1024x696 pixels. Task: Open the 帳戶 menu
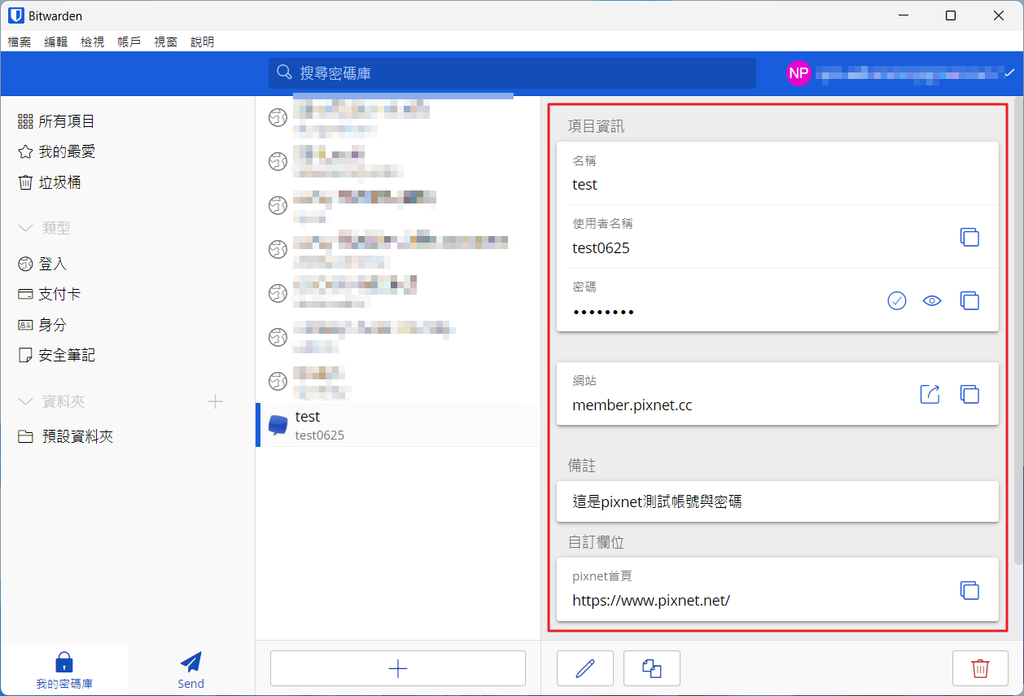tap(129, 42)
